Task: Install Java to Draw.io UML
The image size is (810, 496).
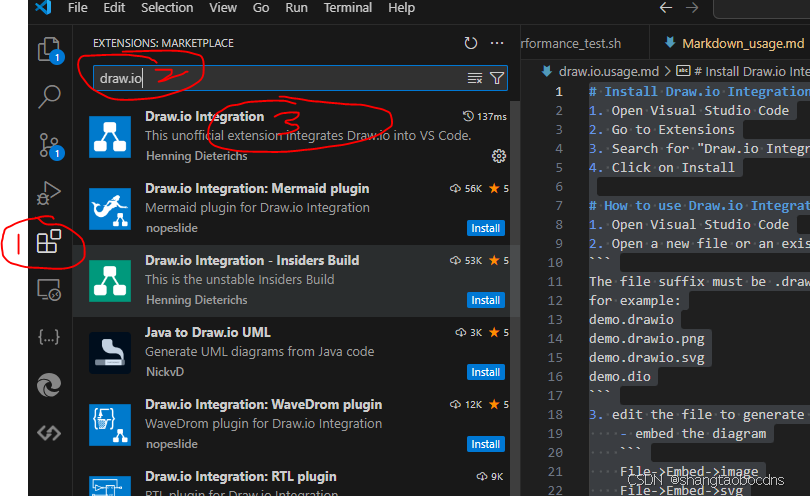Action: pos(486,372)
